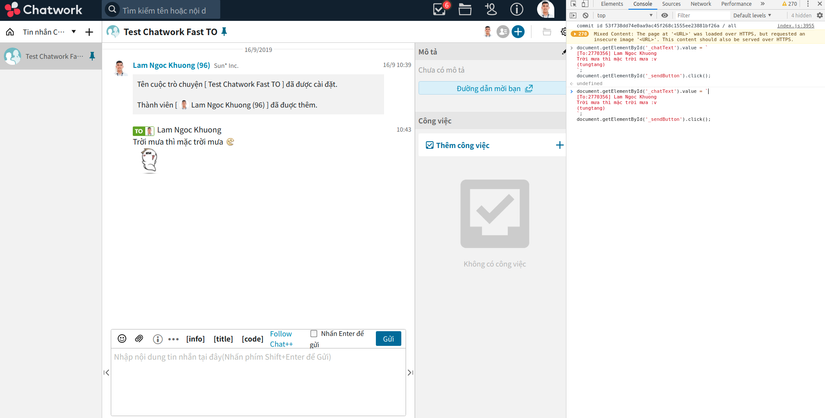Toggle DevTools device toolbar icon

(x=585, y=4)
